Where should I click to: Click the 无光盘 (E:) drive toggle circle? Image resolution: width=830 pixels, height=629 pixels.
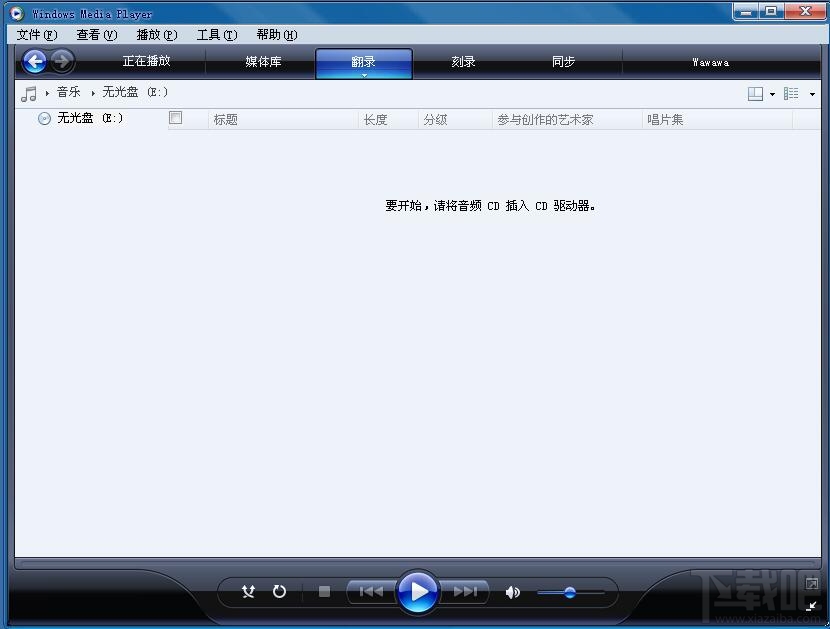[x=44, y=118]
